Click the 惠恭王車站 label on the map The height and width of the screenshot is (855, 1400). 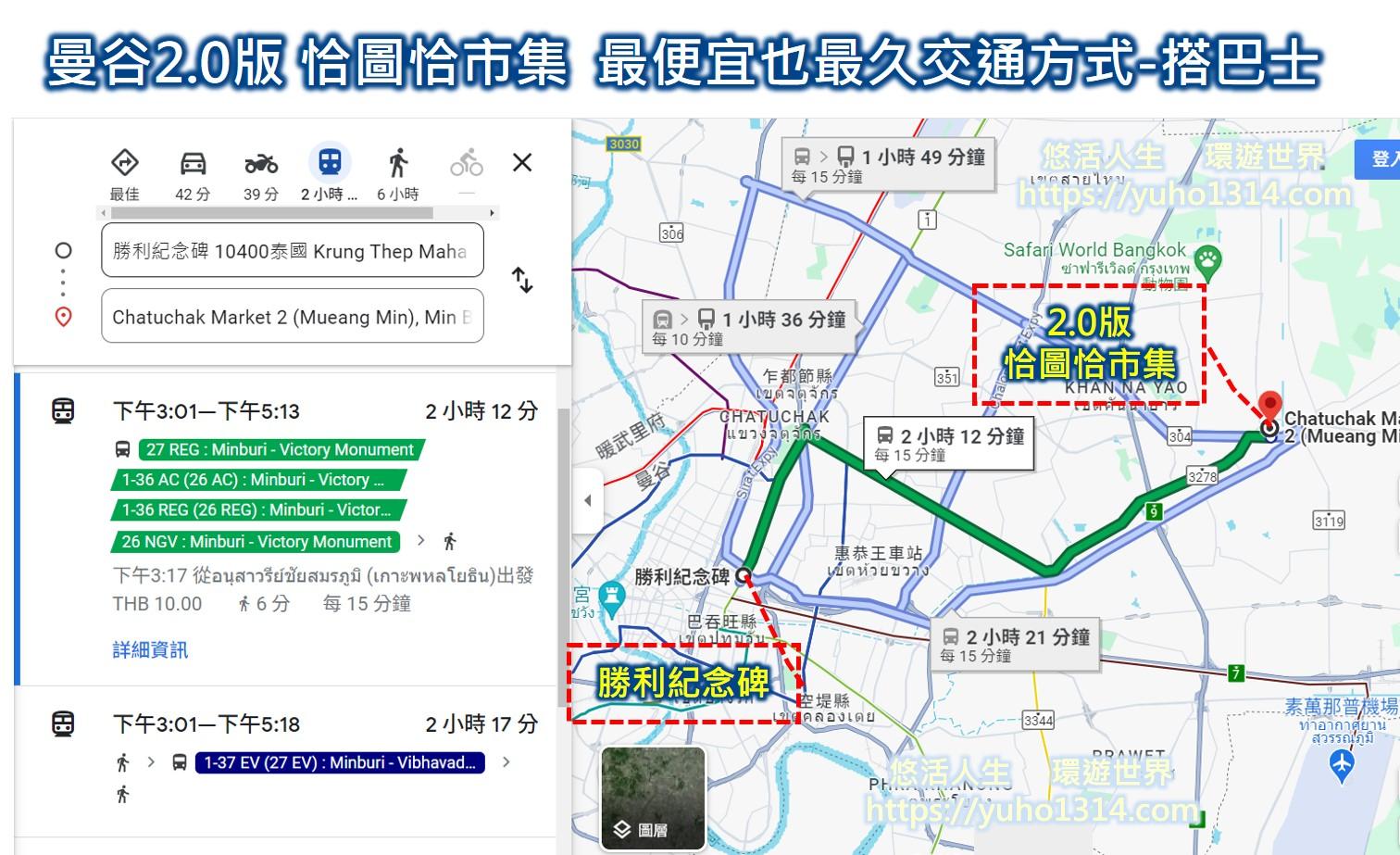pos(879,553)
